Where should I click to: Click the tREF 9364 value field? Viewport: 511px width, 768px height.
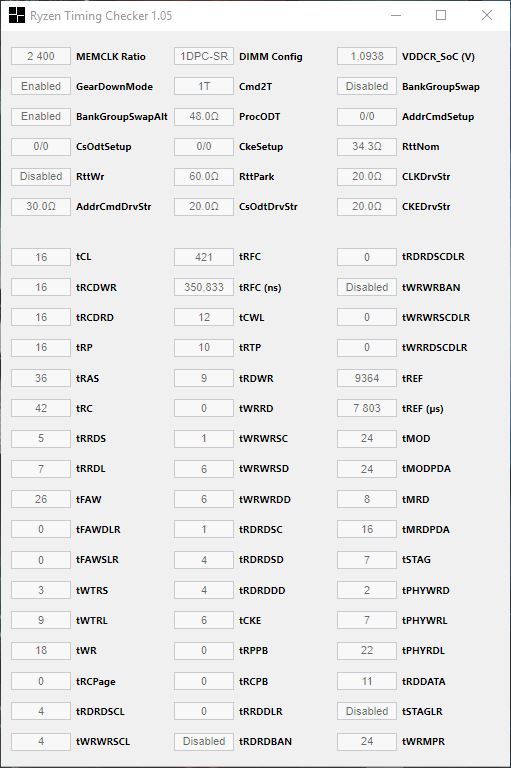pos(367,378)
